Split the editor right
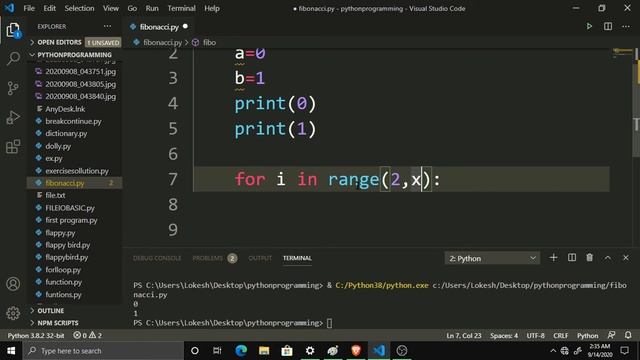The image size is (640, 360). 608,27
